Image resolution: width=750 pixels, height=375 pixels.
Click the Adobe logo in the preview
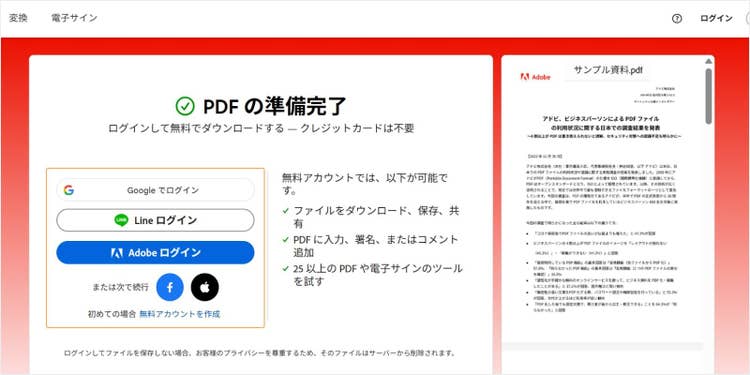535,77
